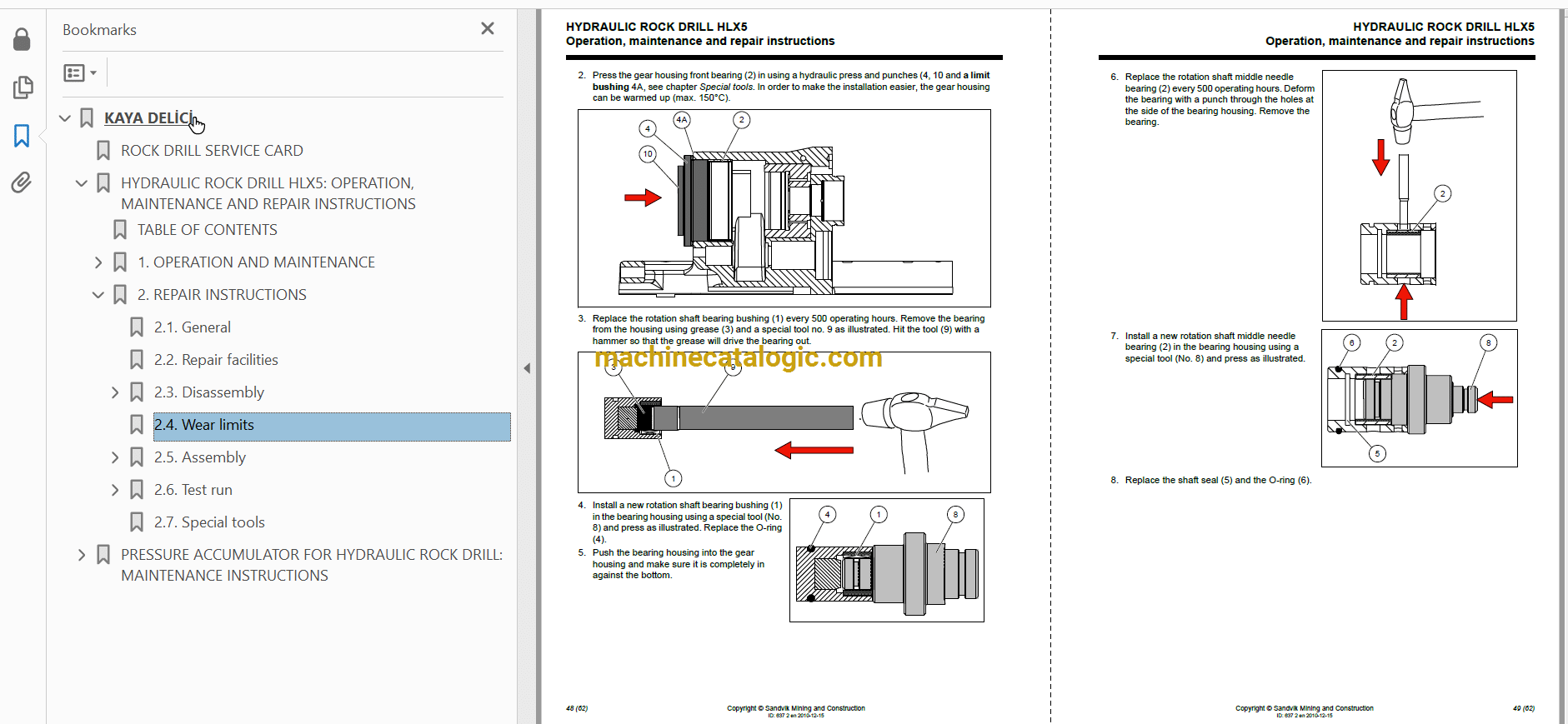Click the bookmark icon beside 2.1. General
Viewport: 1568px width, 724px height.
[137, 327]
